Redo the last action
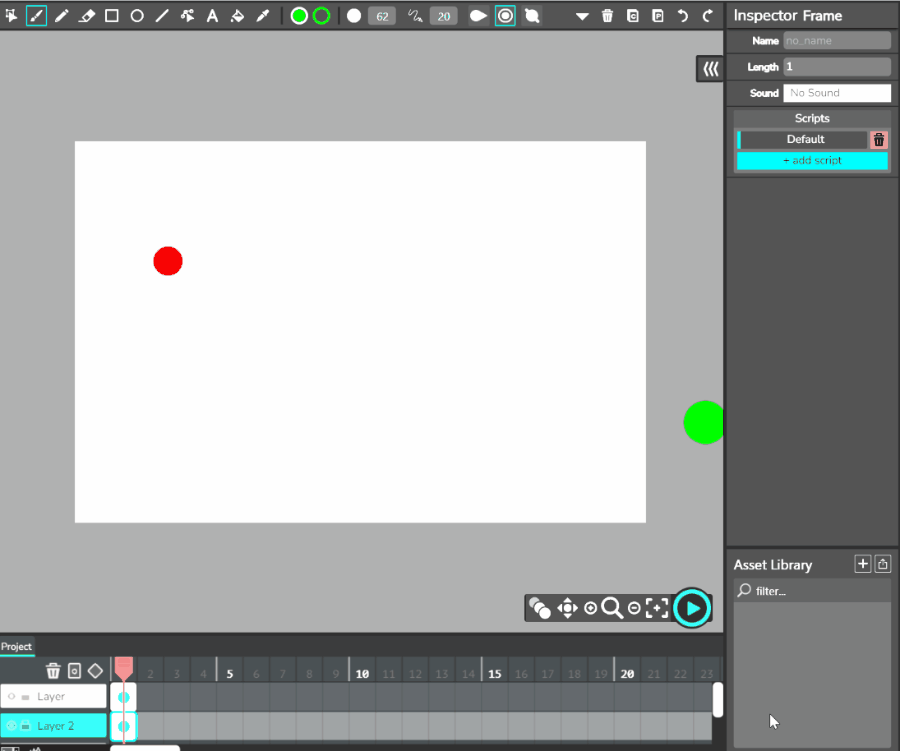Screen dimensions: 900x751 pyautogui.click(x=708, y=16)
